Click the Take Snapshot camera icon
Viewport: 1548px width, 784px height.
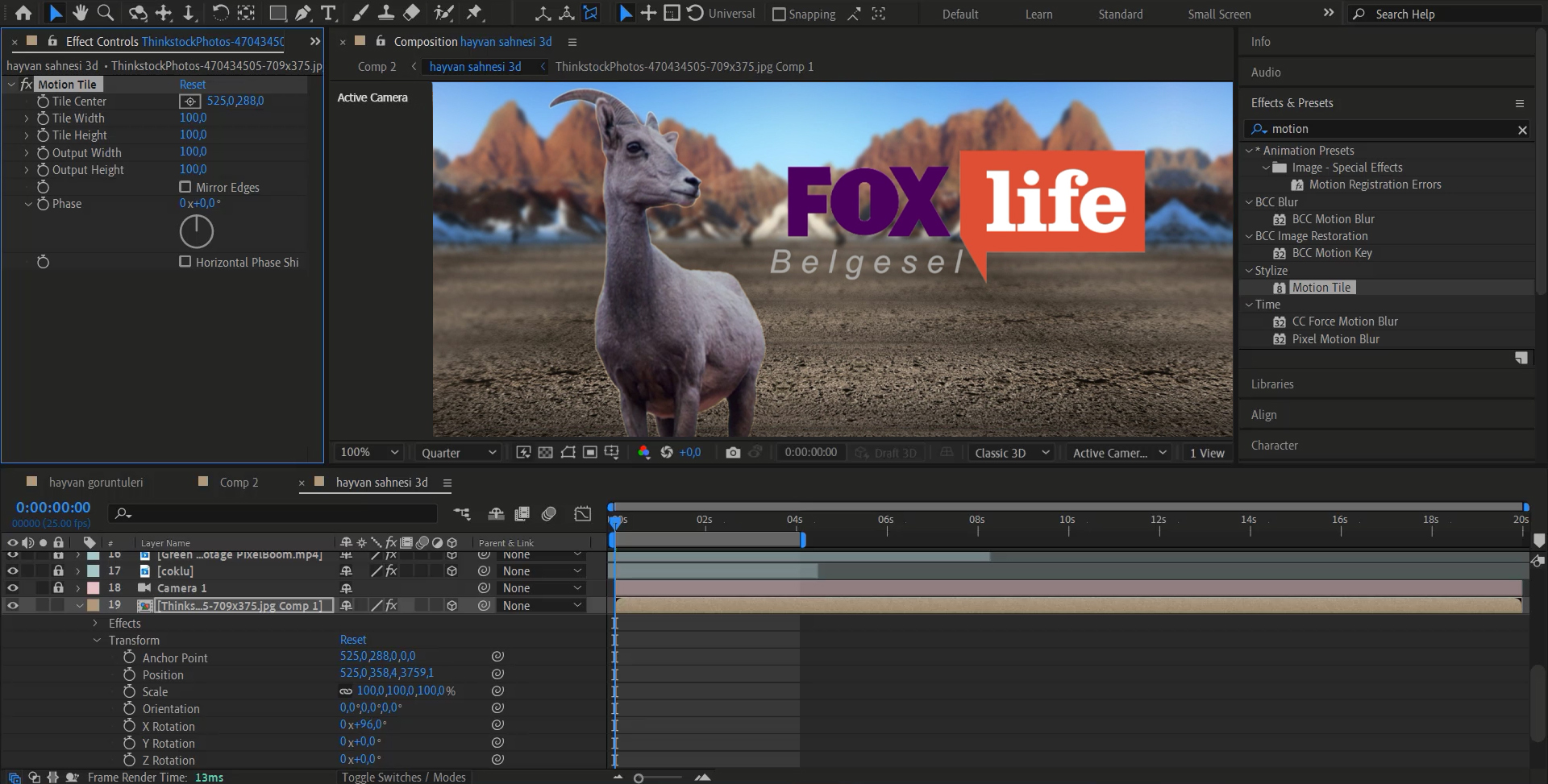tap(733, 453)
